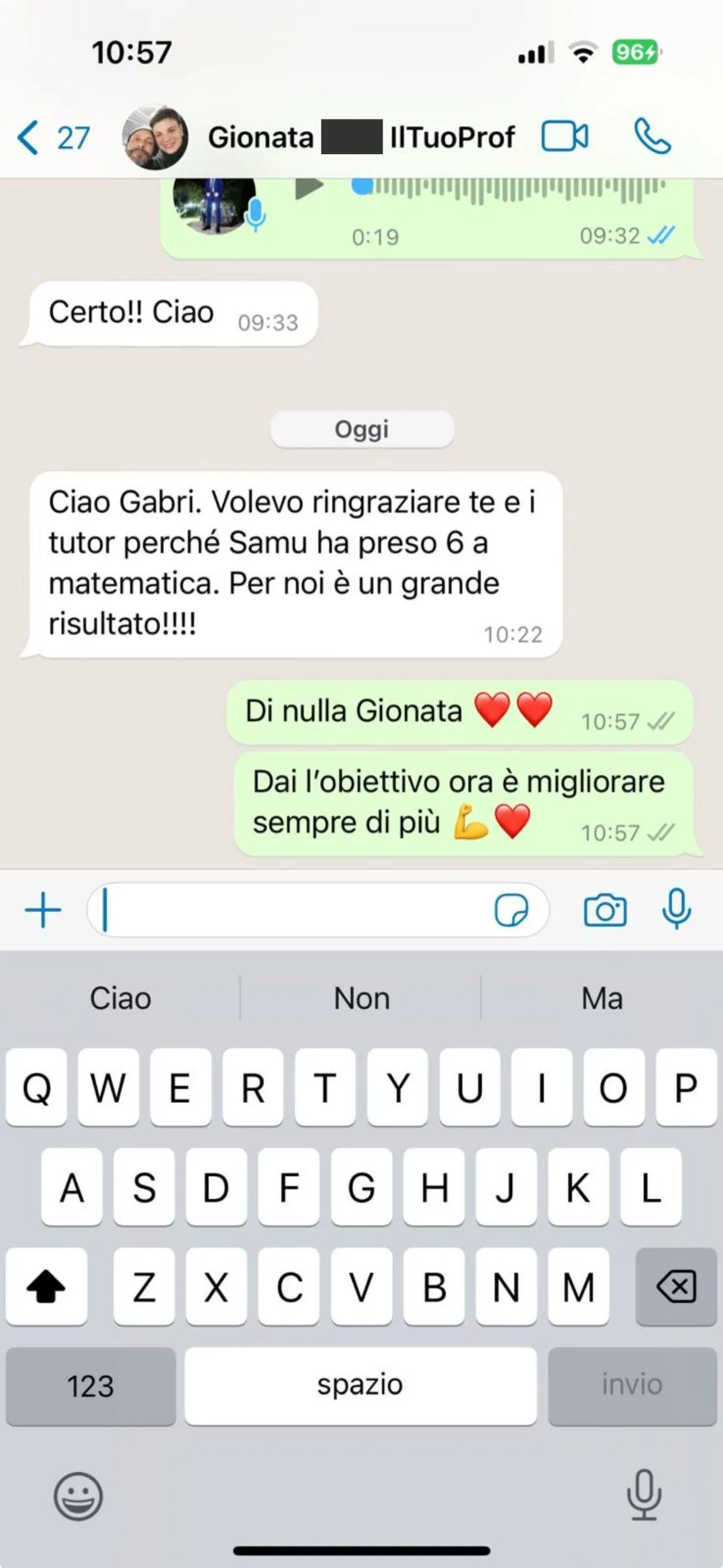The height and width of the screenshot is (1568, 723).
Task: Open the sticker picker in message field
Action: point(511,910)
